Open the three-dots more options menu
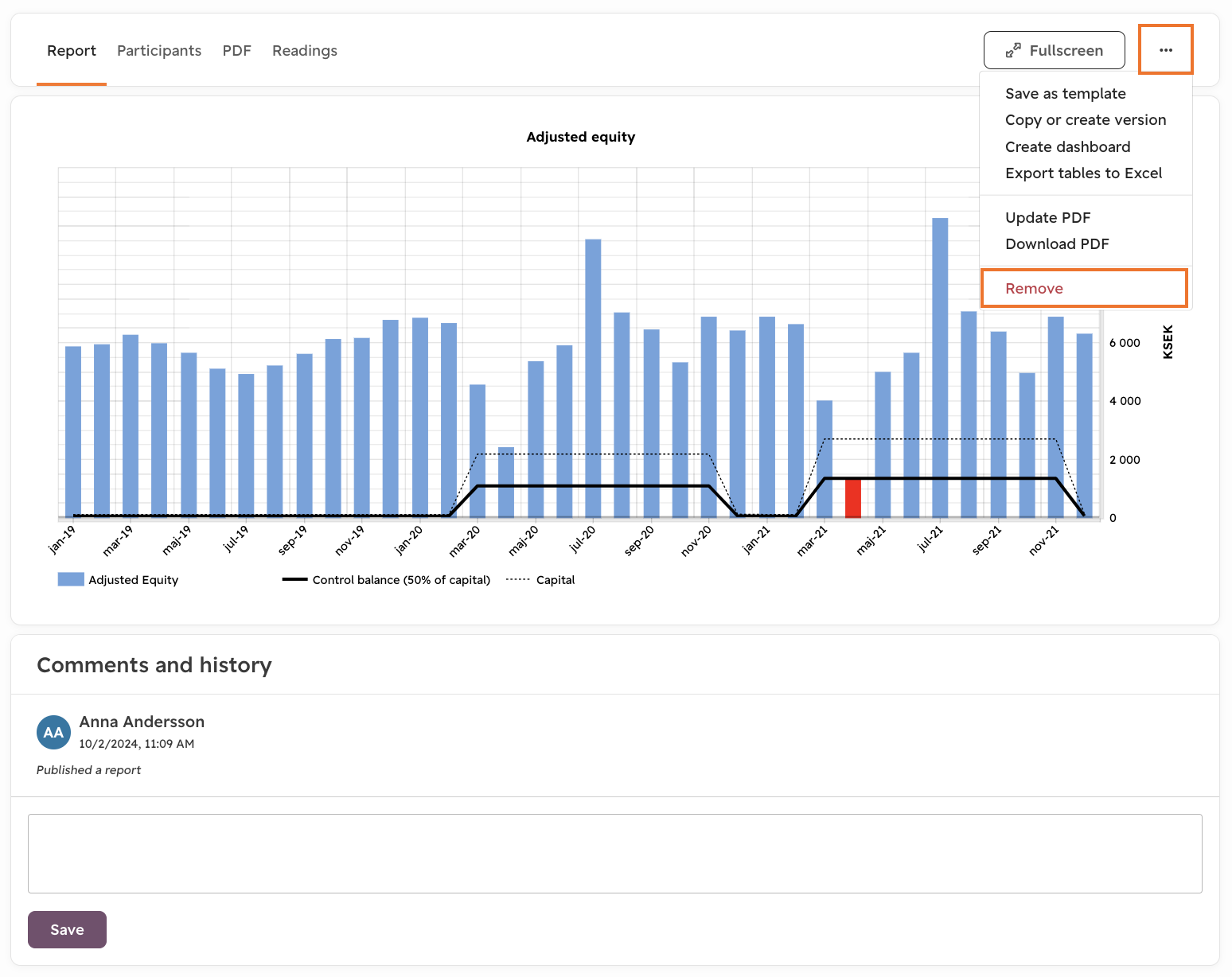This screenshot has width=1232, height=977. click(1165, 50)
